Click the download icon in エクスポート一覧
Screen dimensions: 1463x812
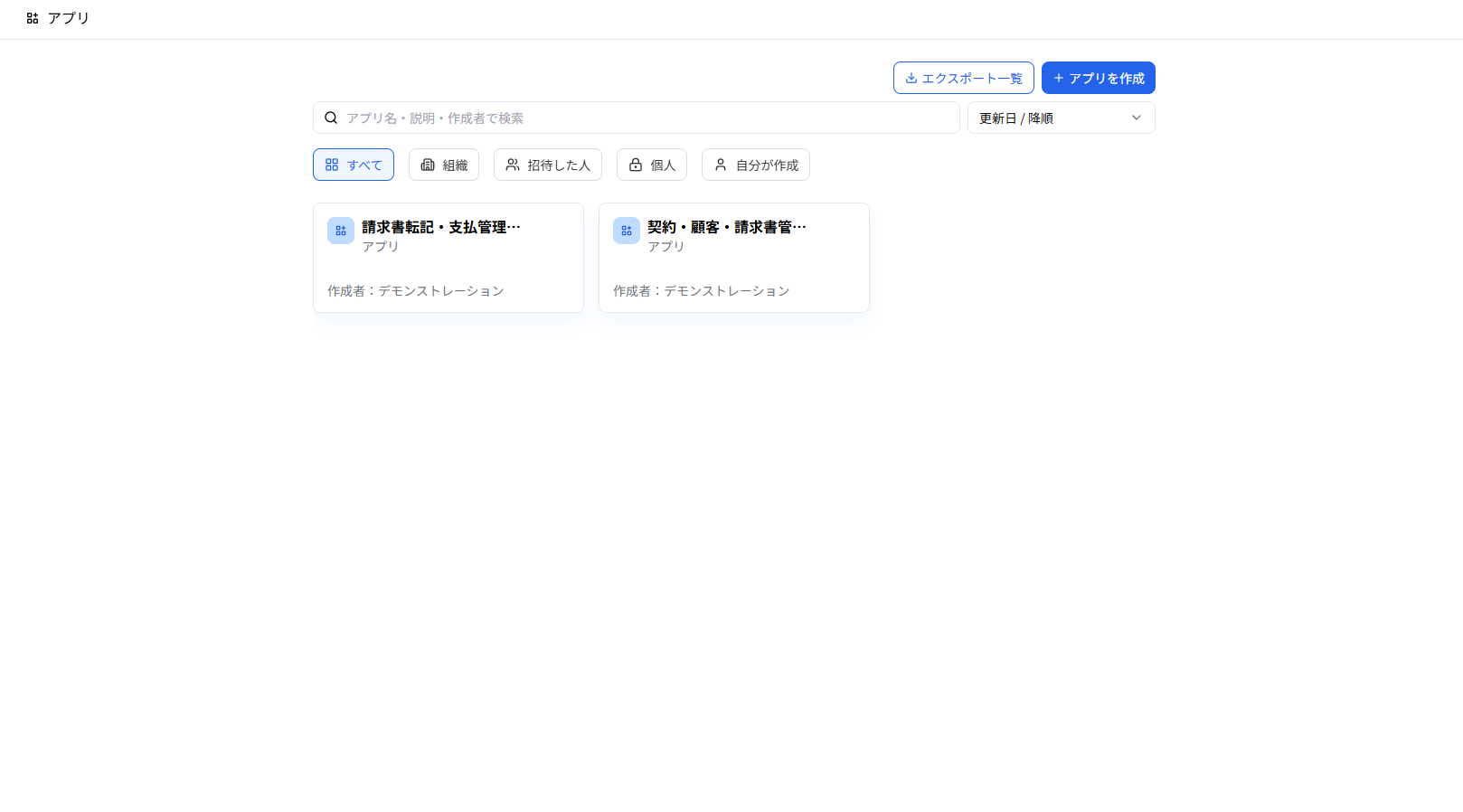[911, 79]
